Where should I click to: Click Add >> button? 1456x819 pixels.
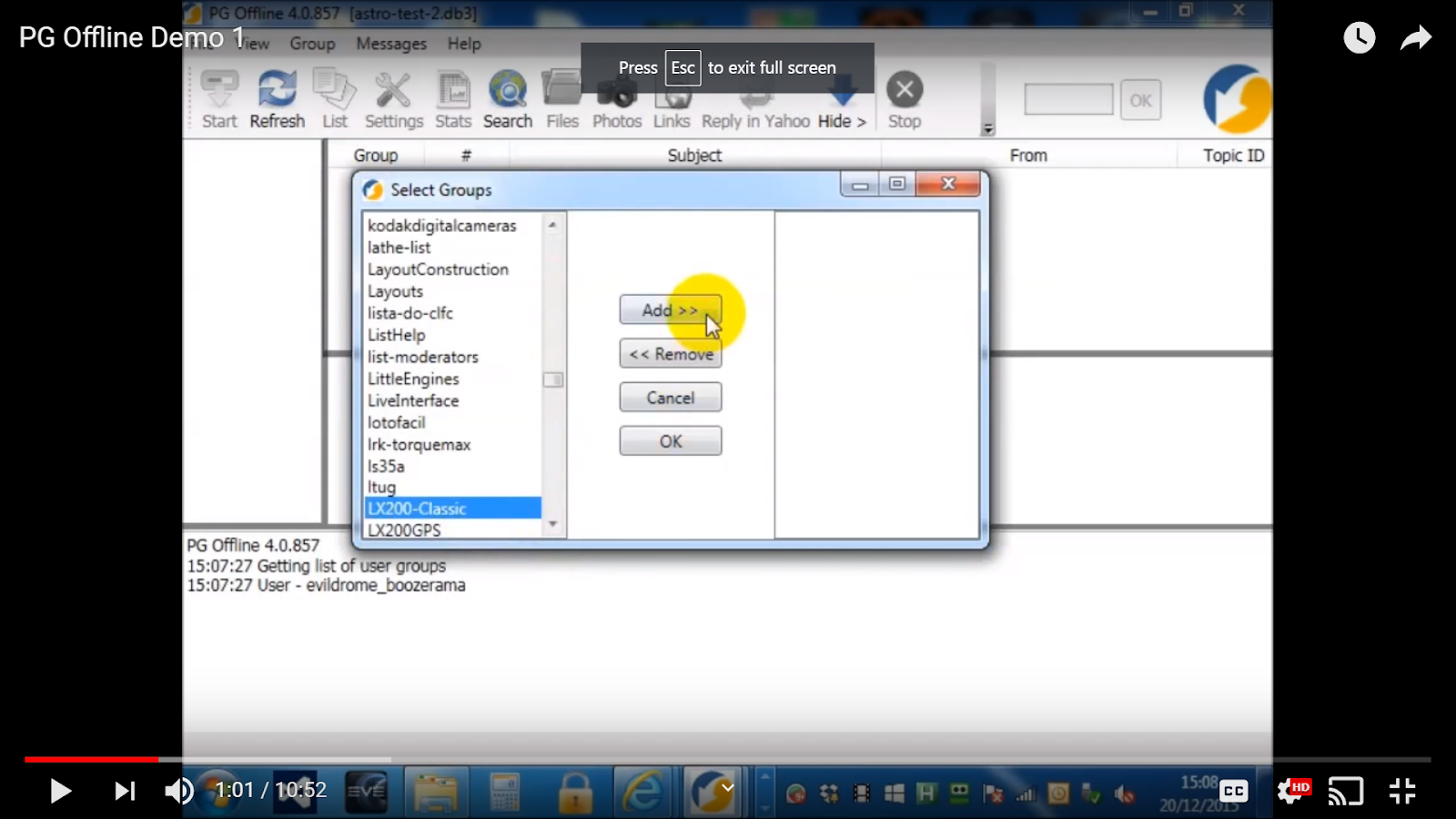[671, 310]
